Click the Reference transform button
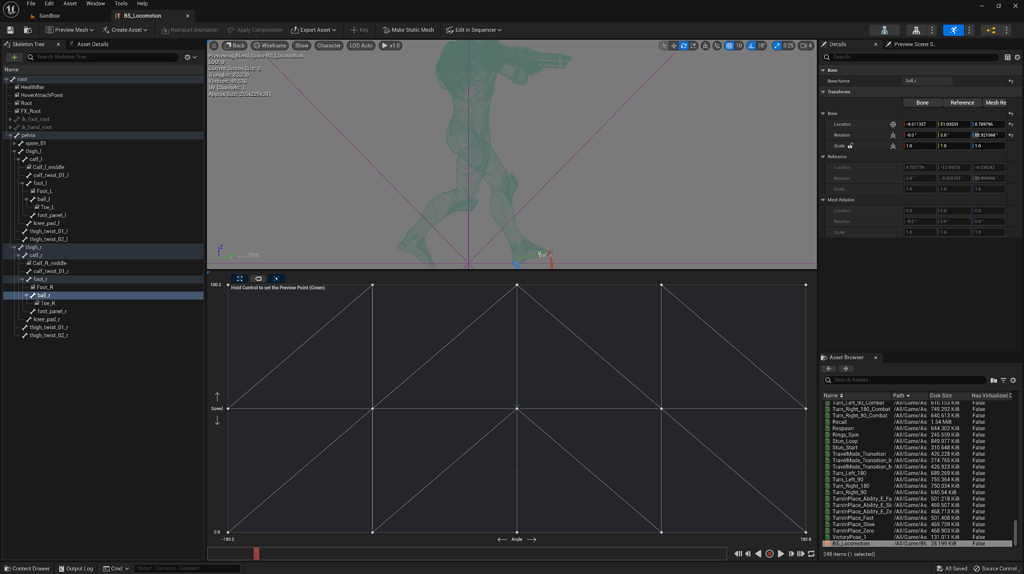This screenshot has height=574, width=1024. pos(961,103)
